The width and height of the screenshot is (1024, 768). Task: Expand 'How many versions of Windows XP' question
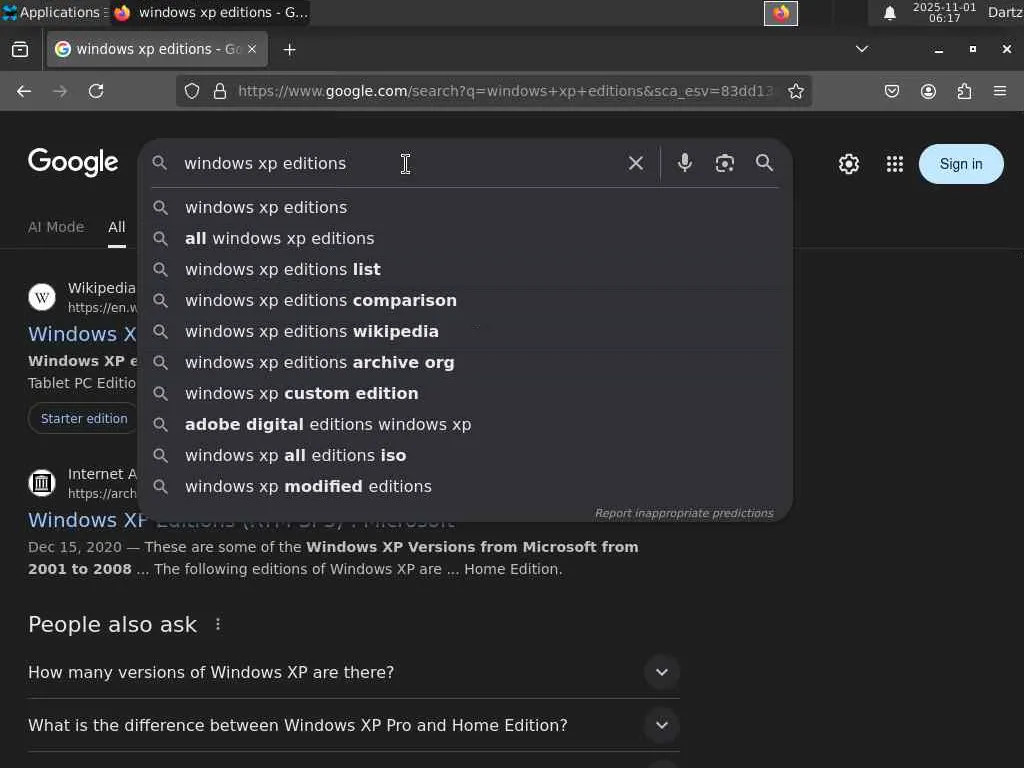pos(662,672)
